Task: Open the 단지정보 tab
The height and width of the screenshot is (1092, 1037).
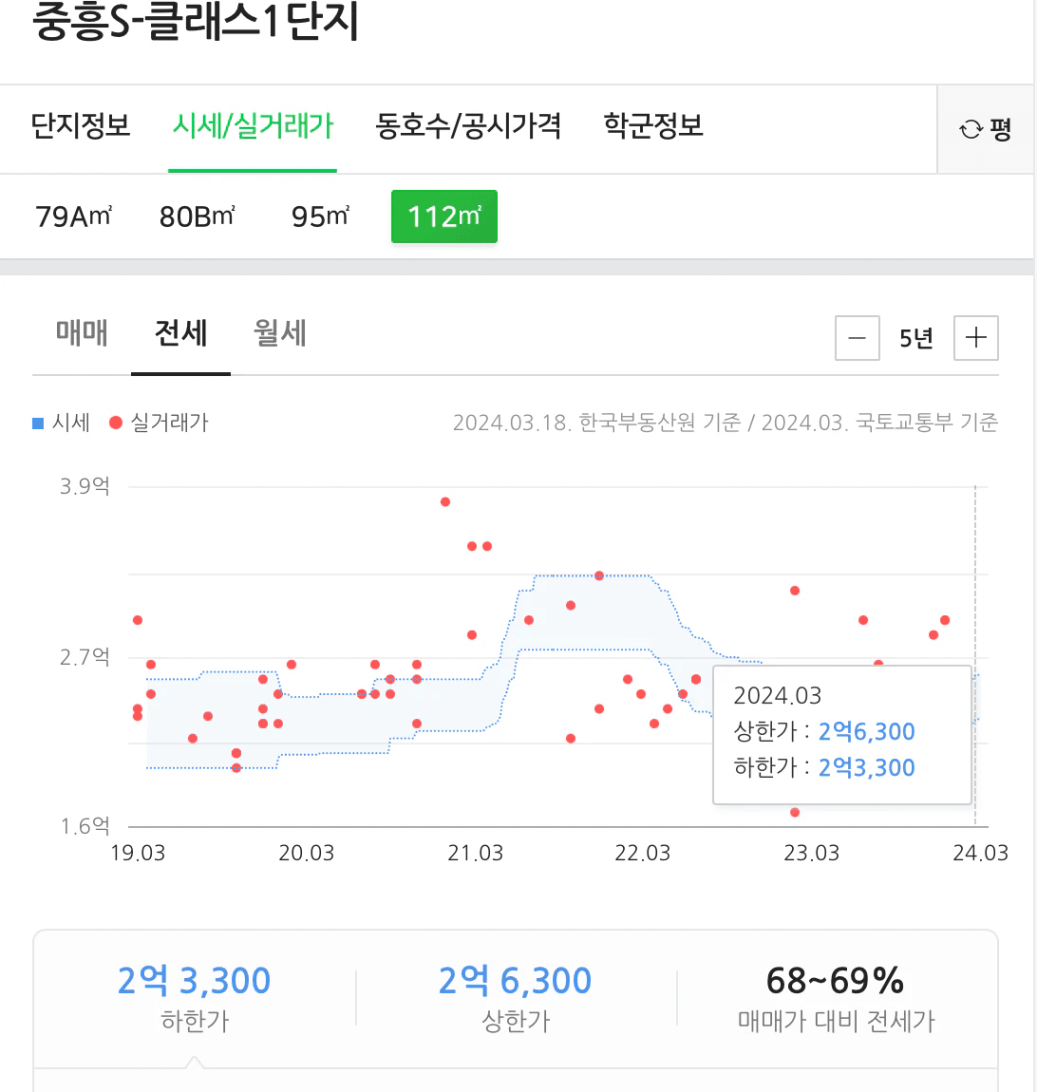Action: click(x=81, y=126)
